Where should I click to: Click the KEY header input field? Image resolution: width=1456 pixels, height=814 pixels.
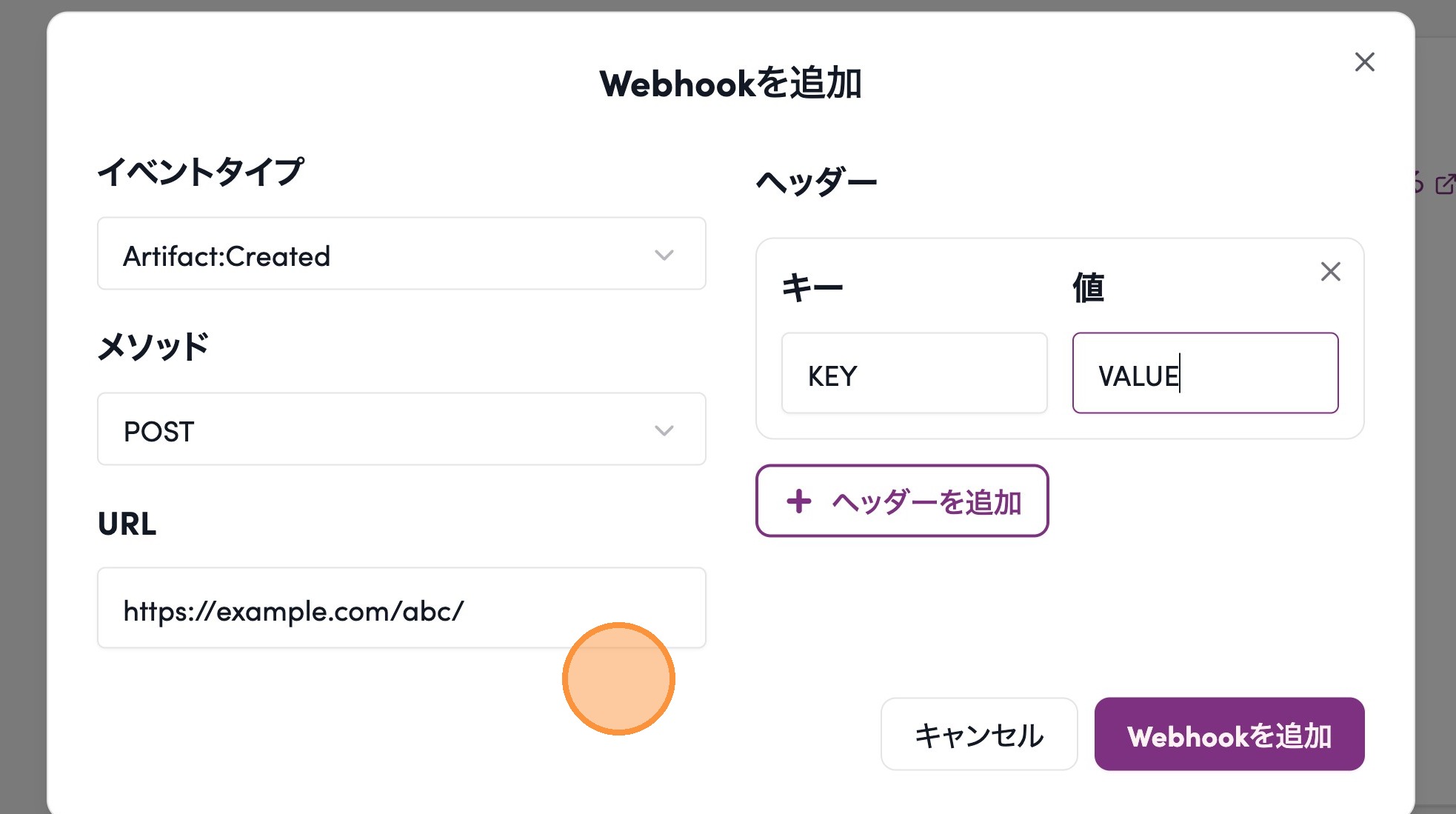click(914, 374)
